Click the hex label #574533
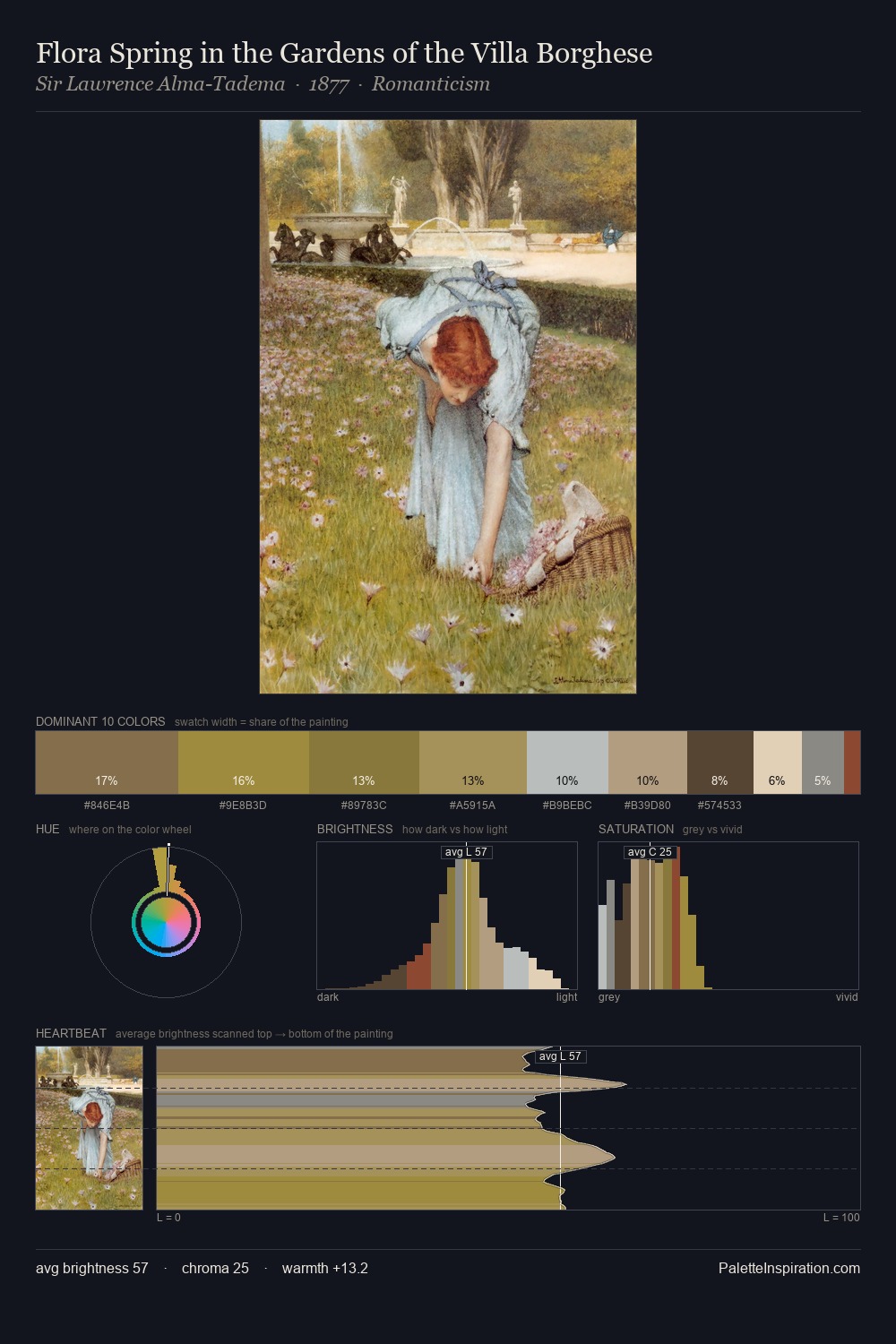 (719, 806)
